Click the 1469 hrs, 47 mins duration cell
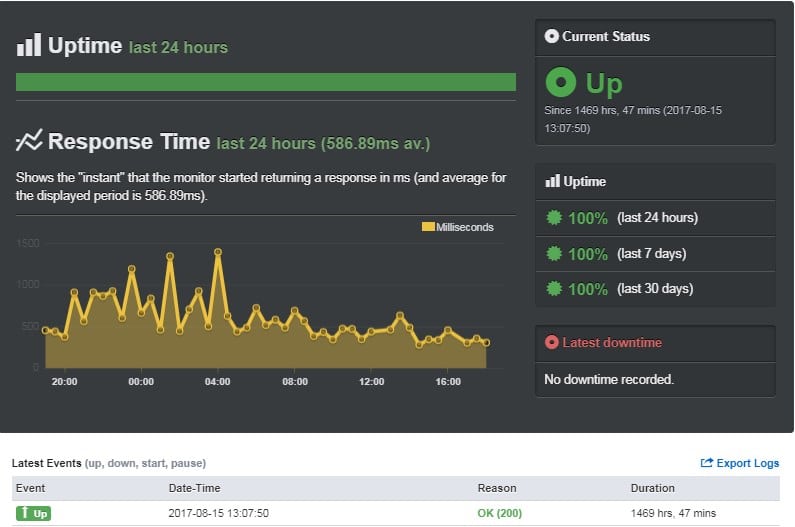The width and height of the screenshot is (795, 527). coord(673,513)
